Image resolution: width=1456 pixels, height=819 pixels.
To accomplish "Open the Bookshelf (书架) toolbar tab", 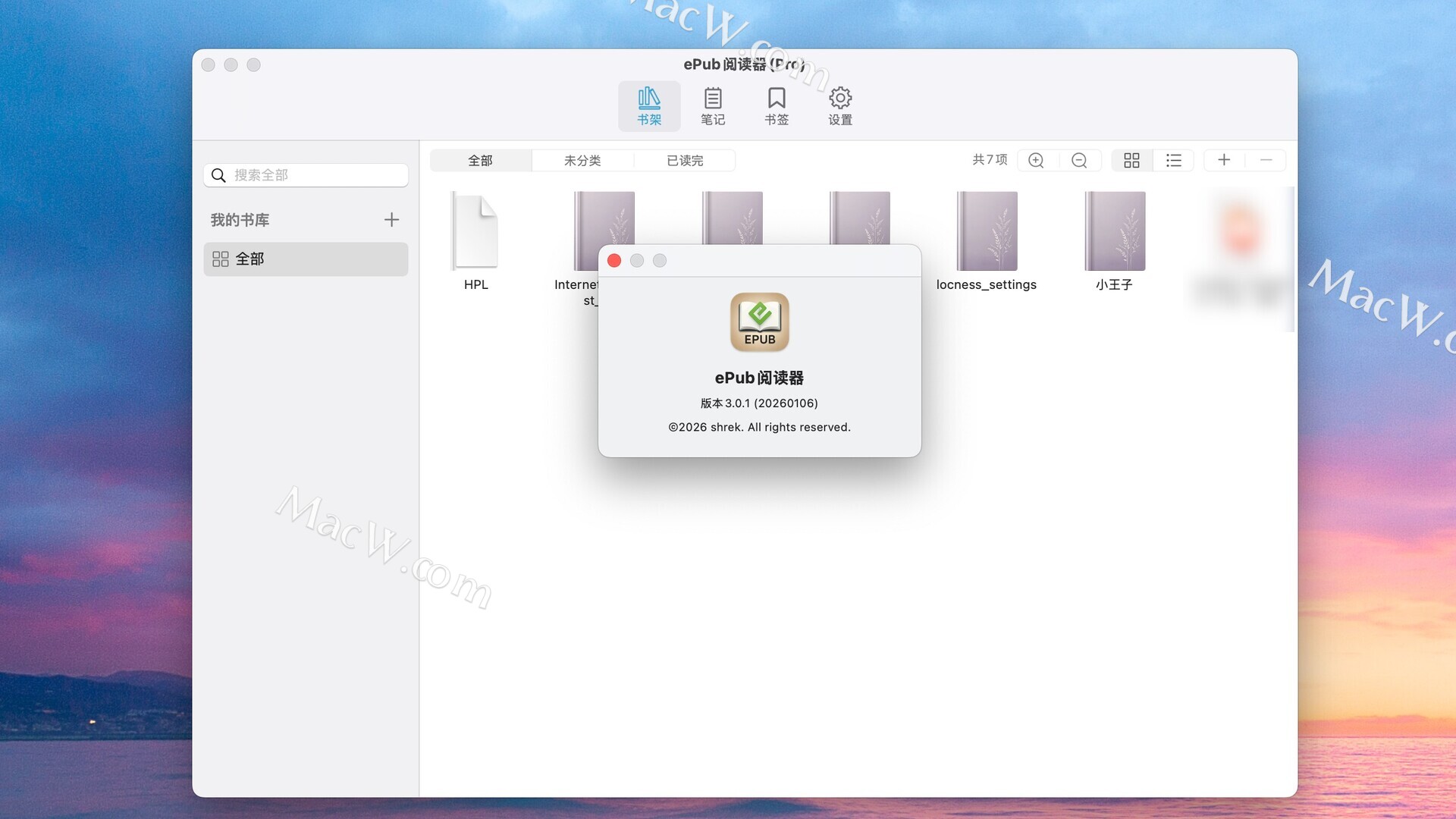I will (649, 106).
